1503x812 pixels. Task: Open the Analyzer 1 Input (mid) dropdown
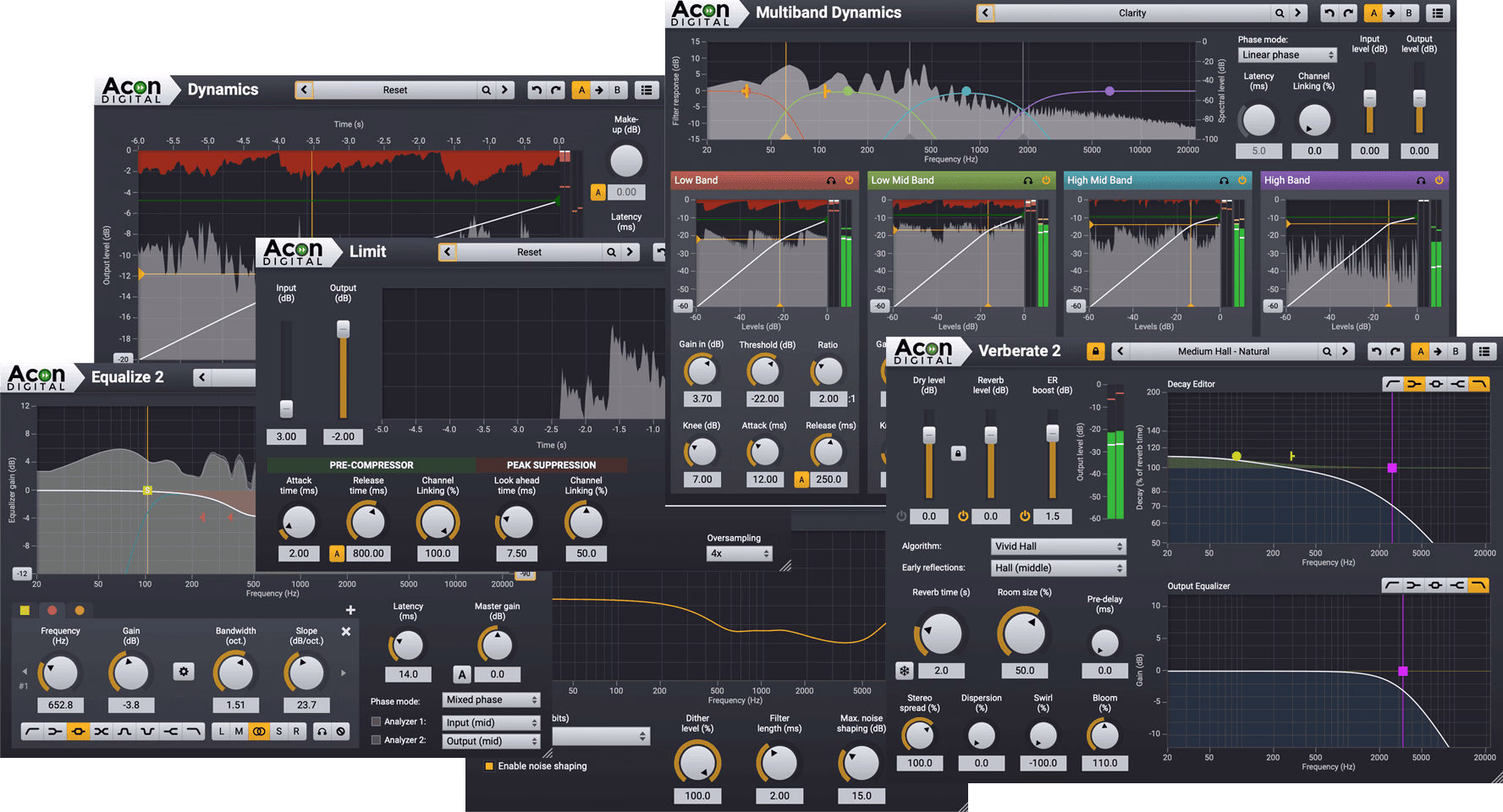click(492, 723)
